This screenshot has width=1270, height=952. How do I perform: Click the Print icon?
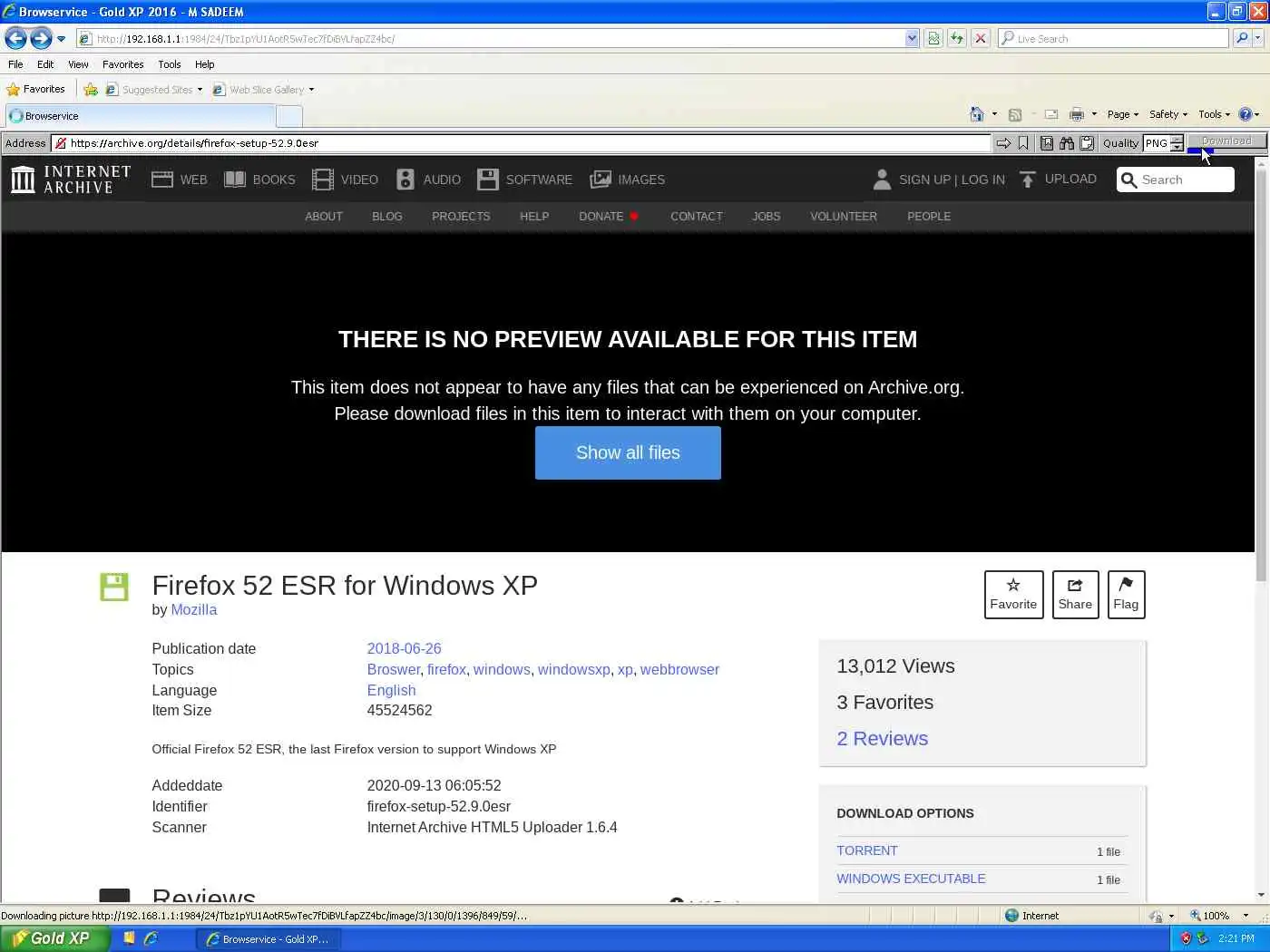[1077, 114]
